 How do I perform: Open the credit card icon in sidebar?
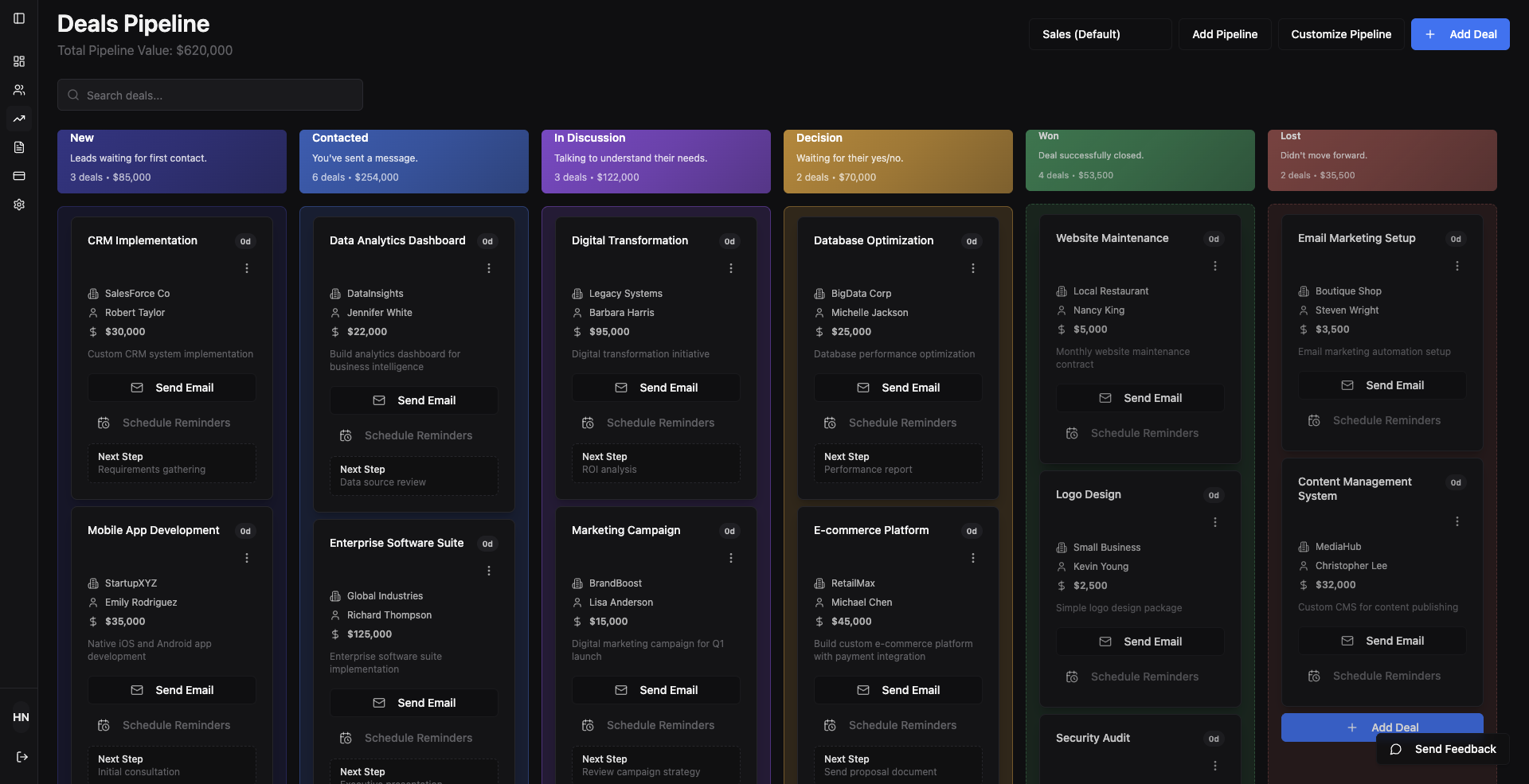[19, 176]
